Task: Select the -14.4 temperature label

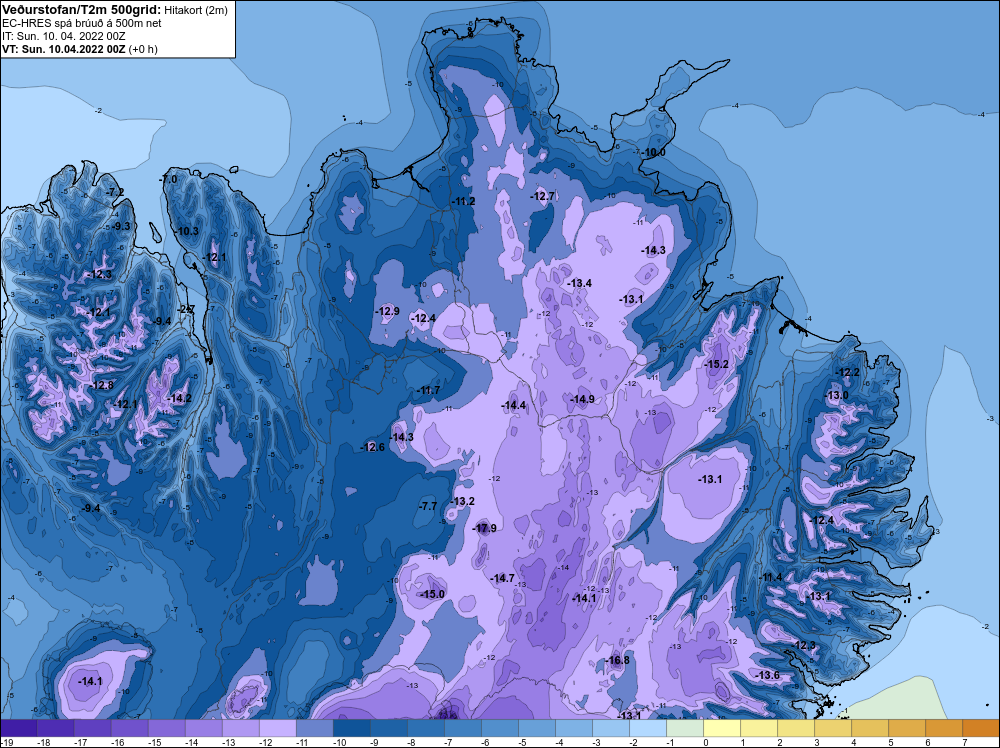Action: click(513, 405)
